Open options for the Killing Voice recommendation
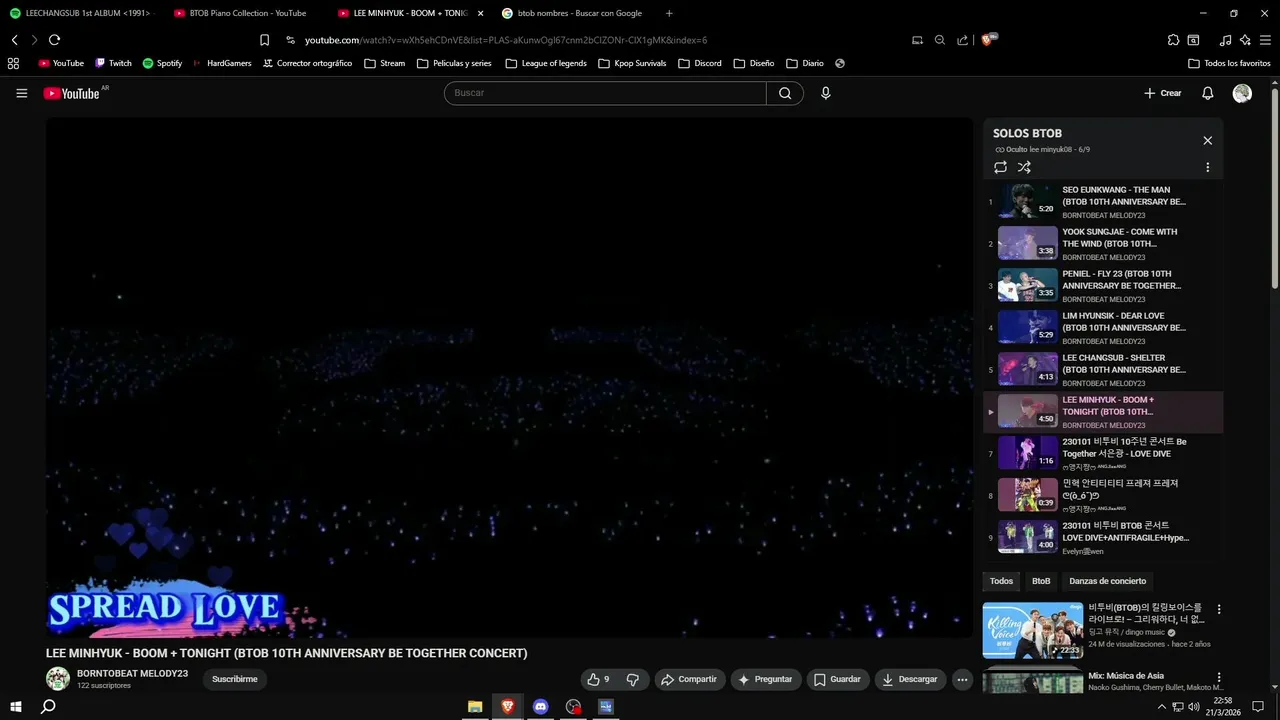 [1218, 609]
